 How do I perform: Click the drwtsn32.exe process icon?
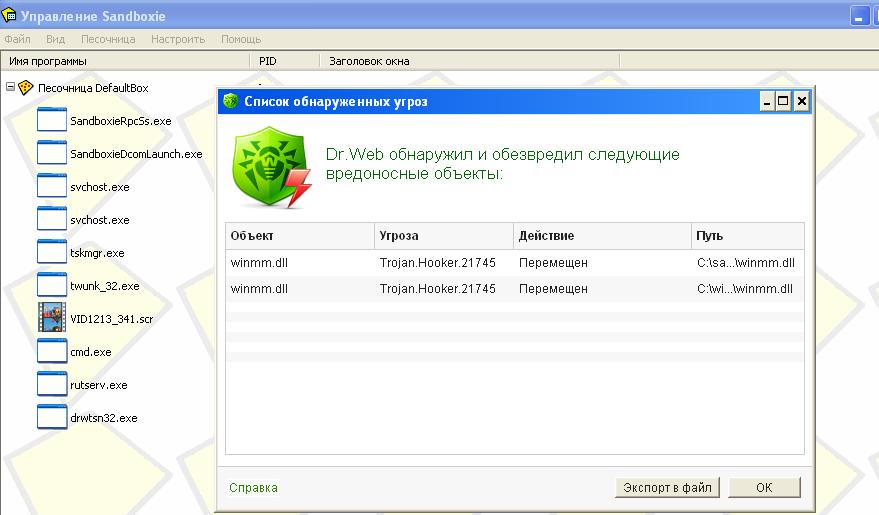[x=51, y=417]
